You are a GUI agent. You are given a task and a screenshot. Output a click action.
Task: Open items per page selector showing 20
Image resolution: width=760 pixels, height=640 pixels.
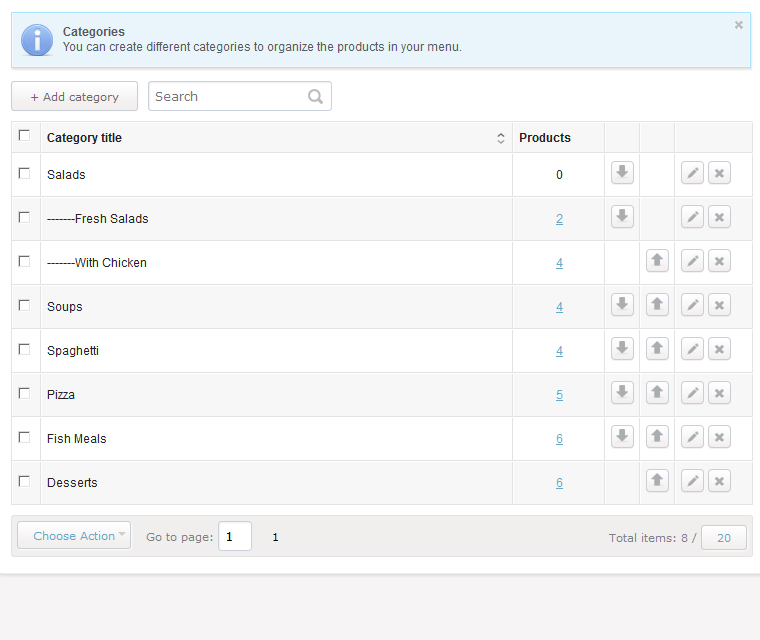click(x=724, y=538)
